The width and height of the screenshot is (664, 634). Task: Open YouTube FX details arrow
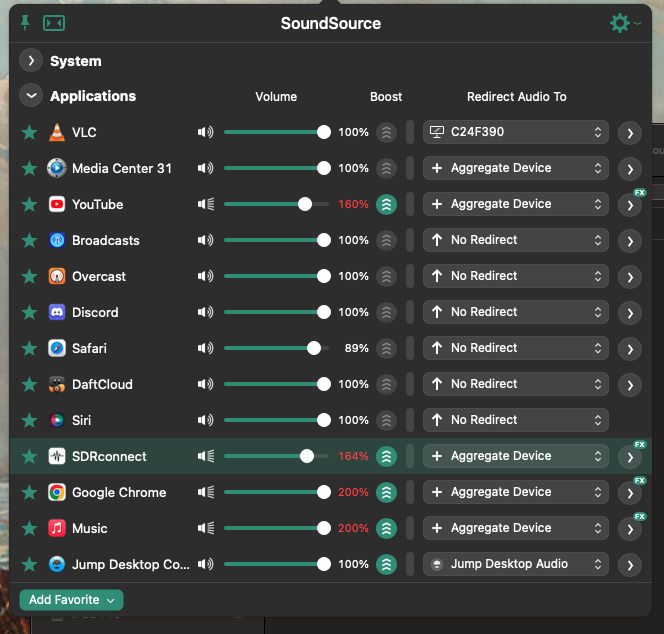click(630, 205)
